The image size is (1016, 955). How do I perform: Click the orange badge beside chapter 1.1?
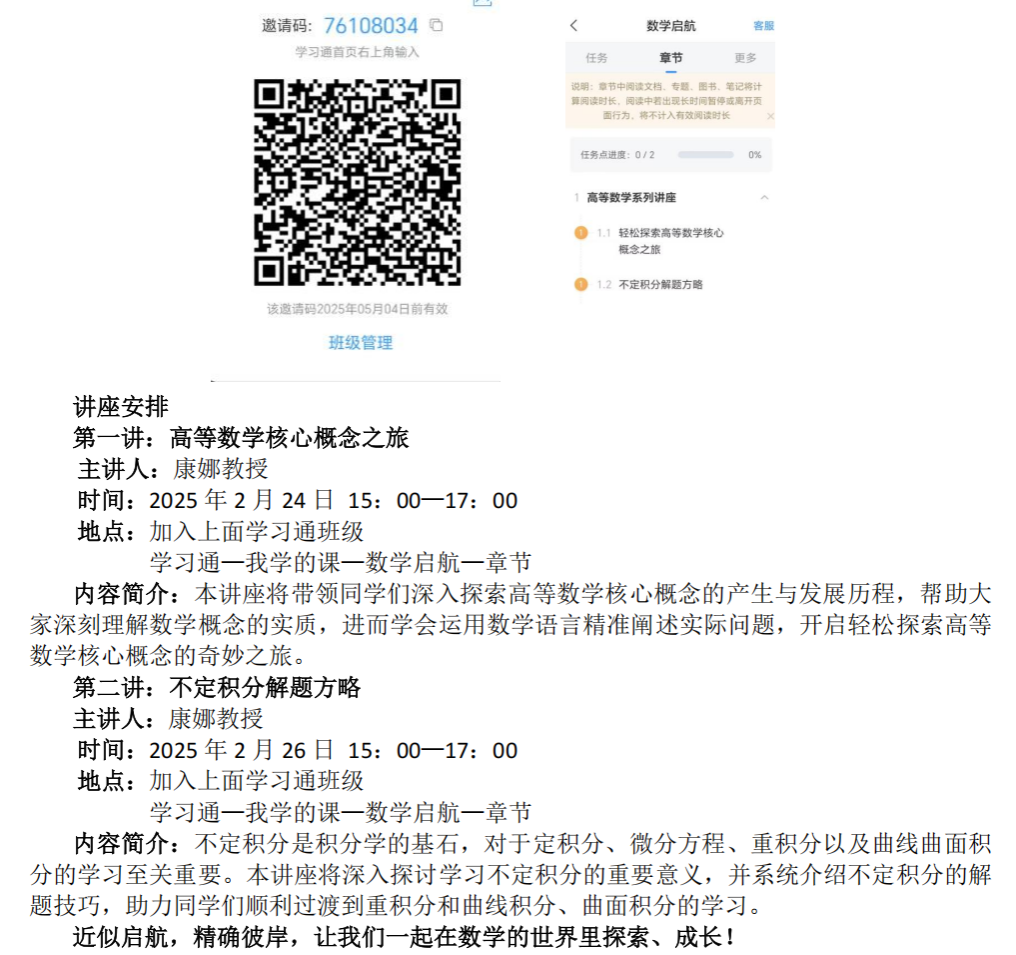[580, 233]
